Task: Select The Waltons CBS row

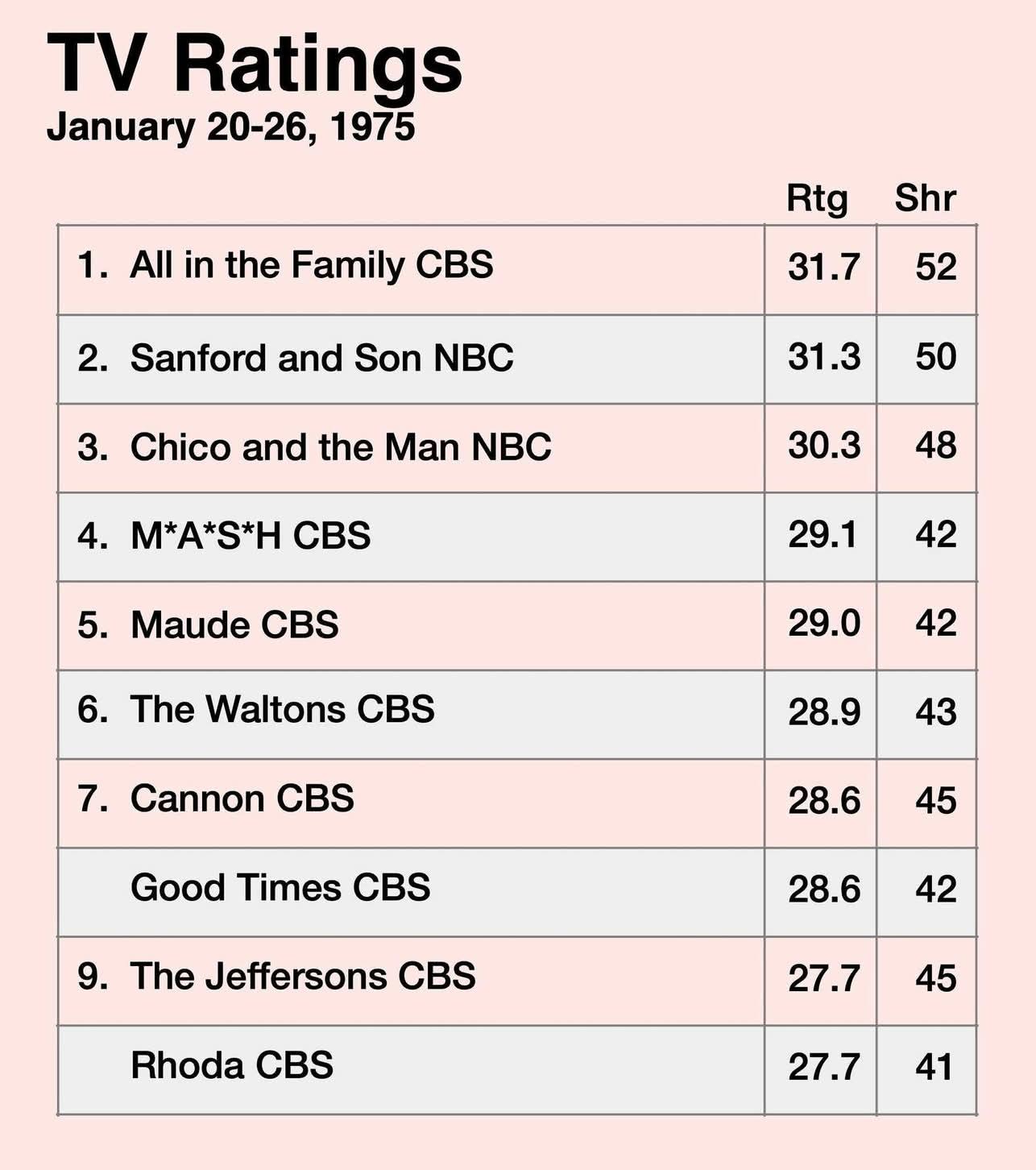Action: tap(282, 710)
